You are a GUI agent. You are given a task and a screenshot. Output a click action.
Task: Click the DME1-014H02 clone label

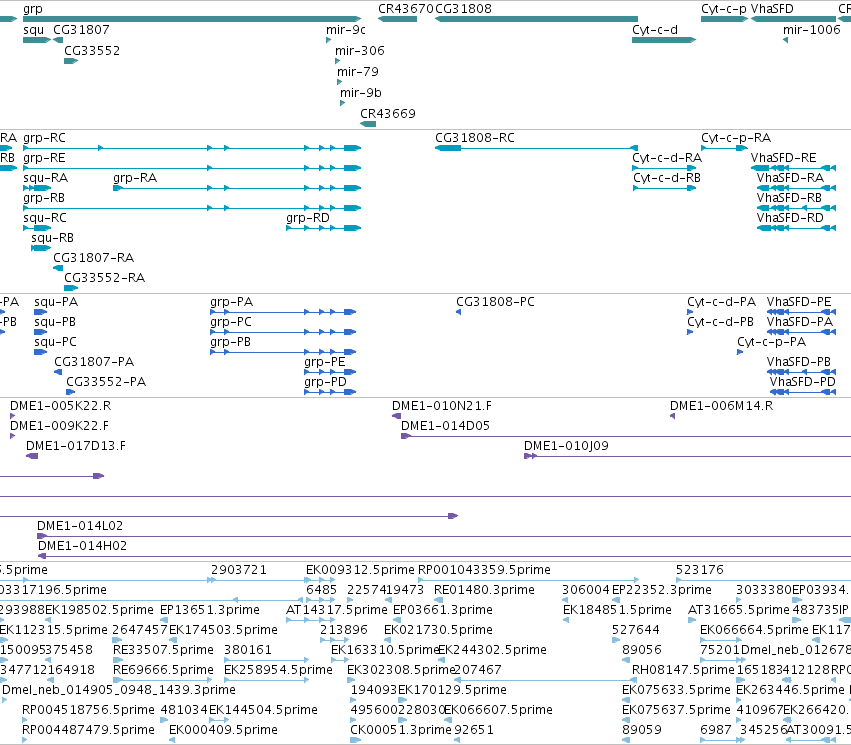pyautogui.click(x=82, y=546)
